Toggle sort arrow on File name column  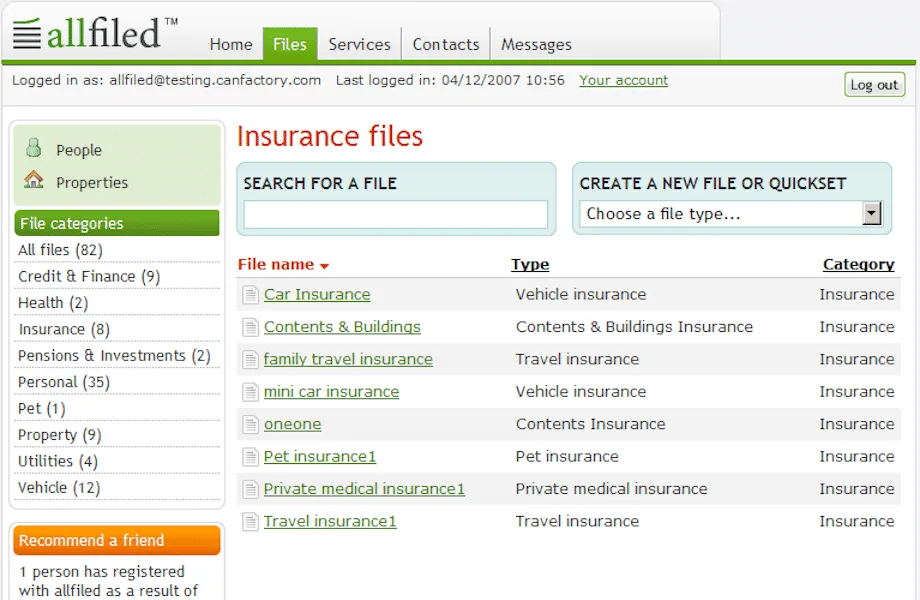point(324,266)
